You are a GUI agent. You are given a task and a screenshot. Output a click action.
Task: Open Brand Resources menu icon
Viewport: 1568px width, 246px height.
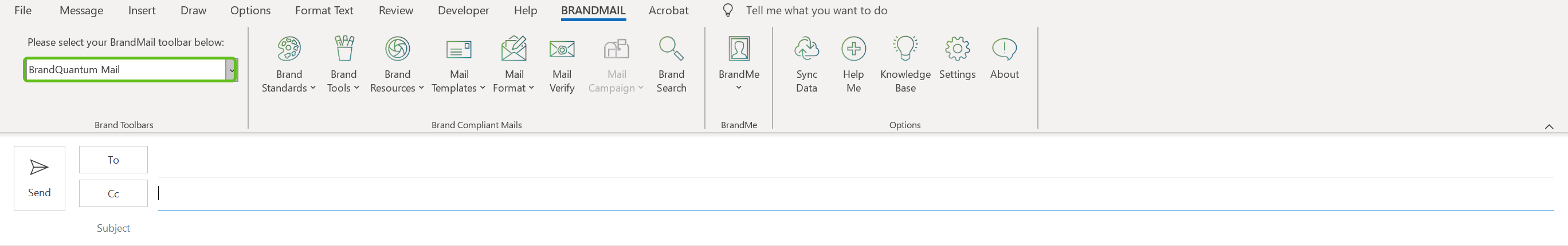coord(397,49)
